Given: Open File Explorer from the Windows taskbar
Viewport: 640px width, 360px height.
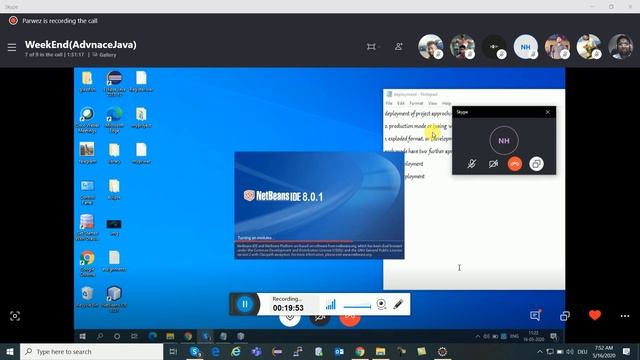Looking at the screenshot, I should (x=380, y=351).
